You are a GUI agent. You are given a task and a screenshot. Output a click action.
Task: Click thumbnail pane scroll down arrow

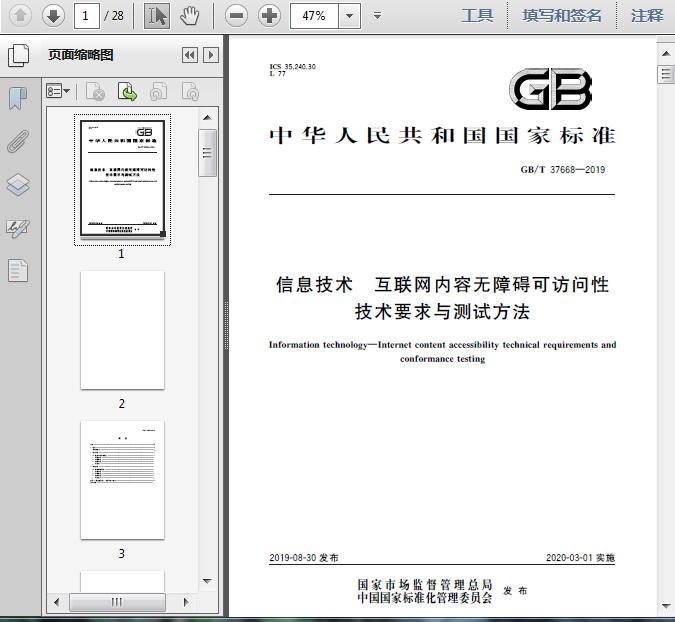(x=207, y=581)
